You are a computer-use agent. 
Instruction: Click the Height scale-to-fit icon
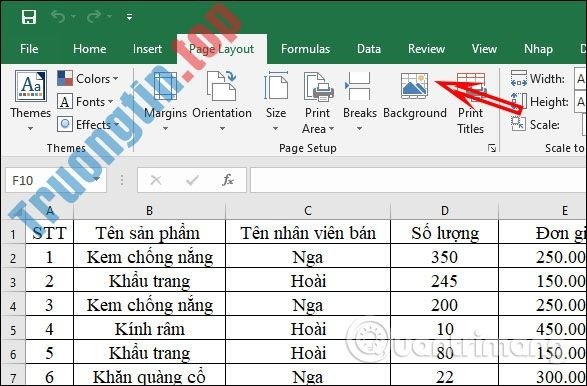point(519,101)
